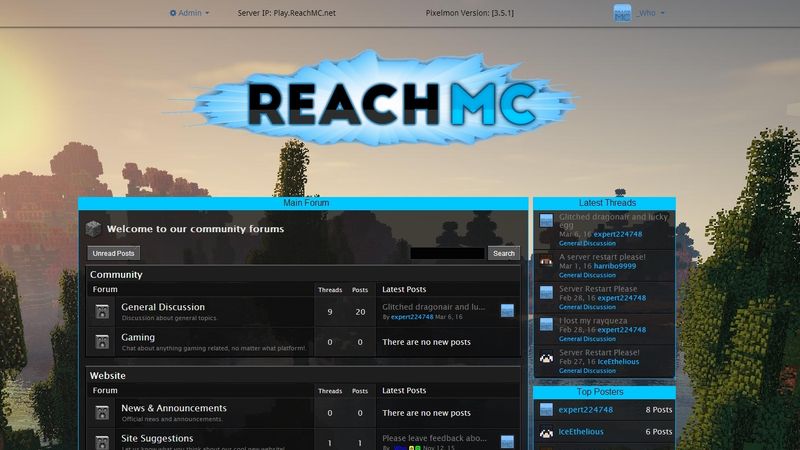Click avatar of Server Restart Please Feb 28 thread
This screenshot has width=800, height=450.
coord(546,292)
